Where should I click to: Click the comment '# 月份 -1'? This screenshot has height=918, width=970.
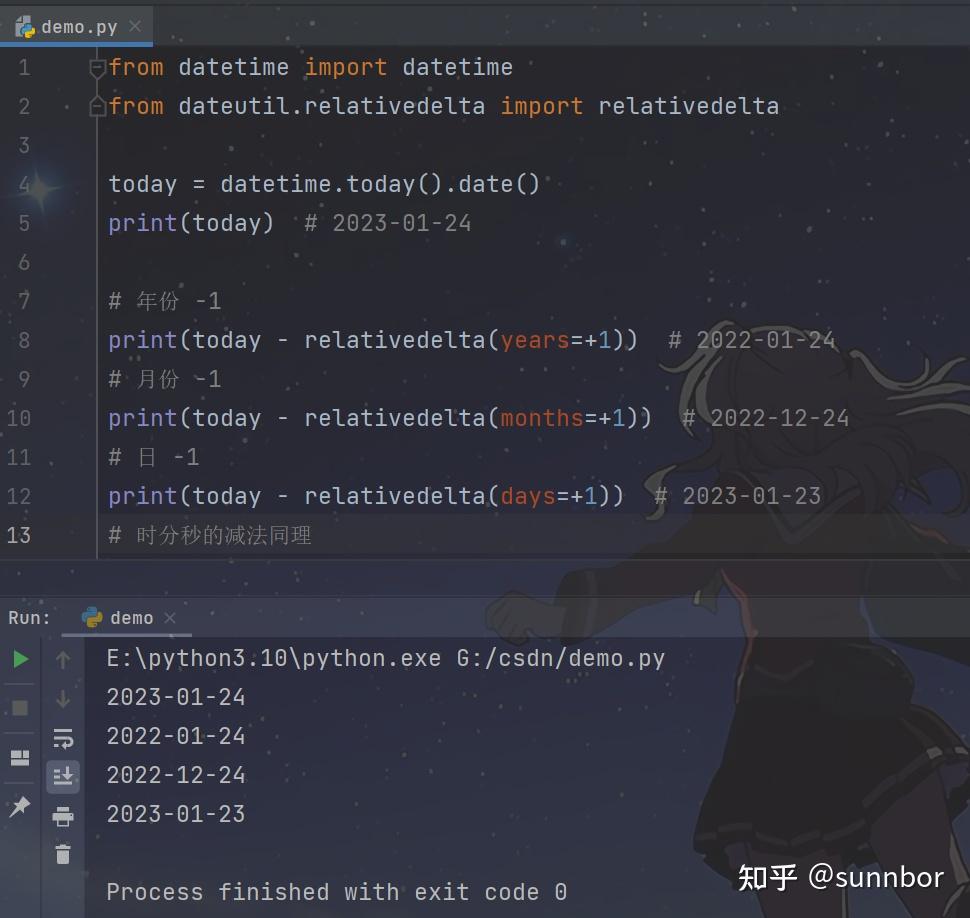coord(165,379)
